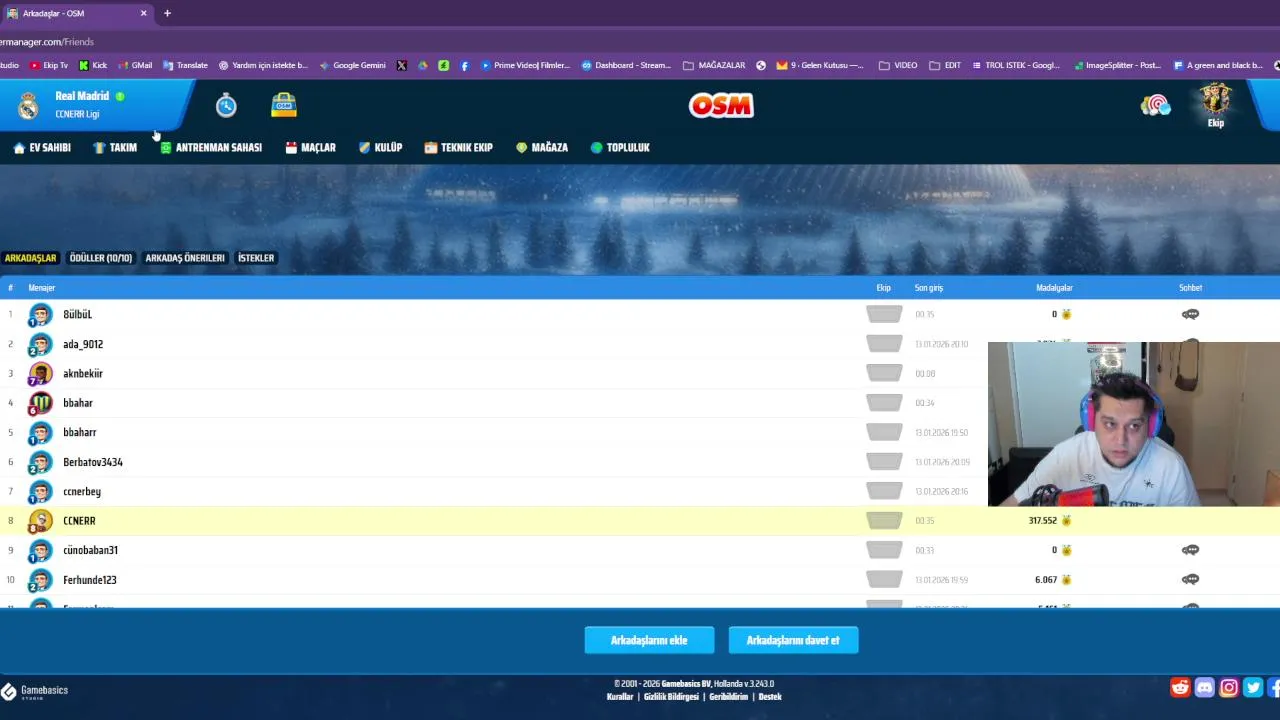
Task: Sort by the Son giriş column header
Action: (x=929, y=288)
